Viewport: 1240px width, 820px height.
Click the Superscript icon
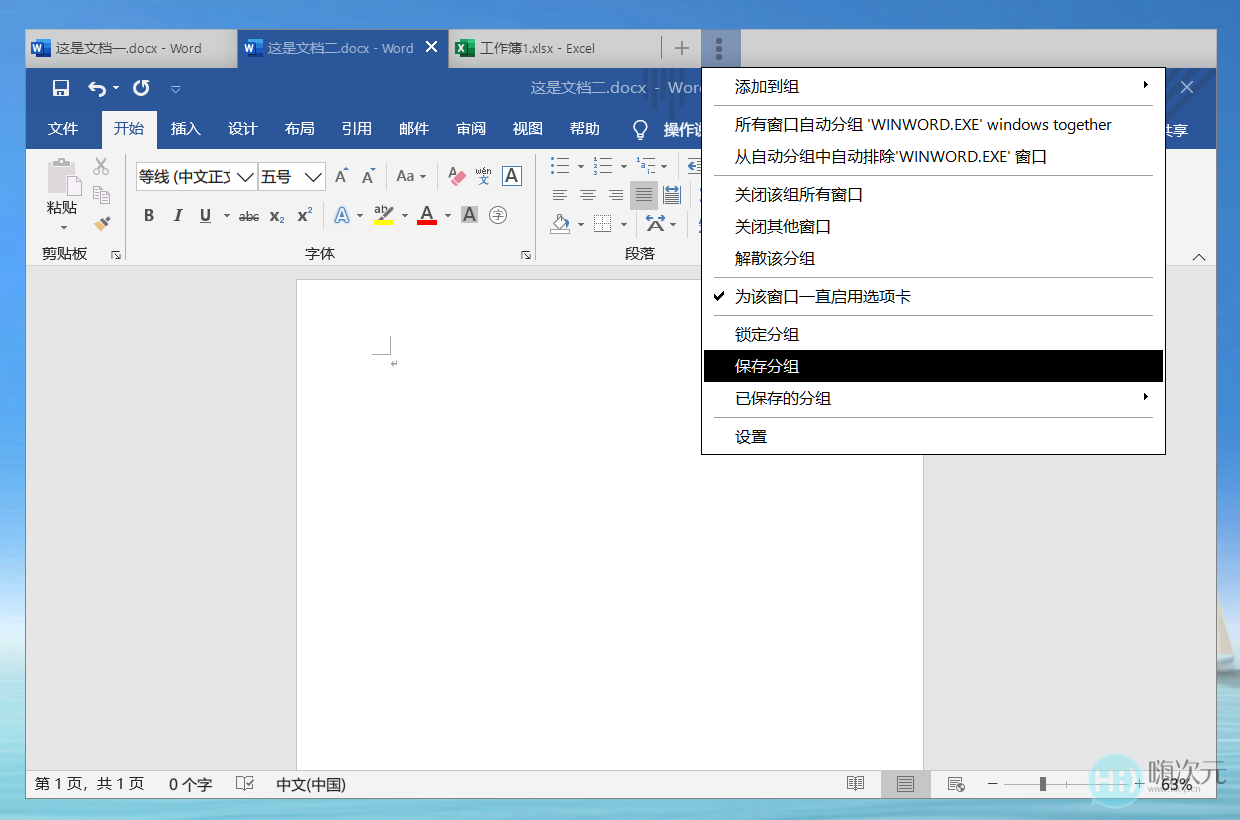[303, 214]
